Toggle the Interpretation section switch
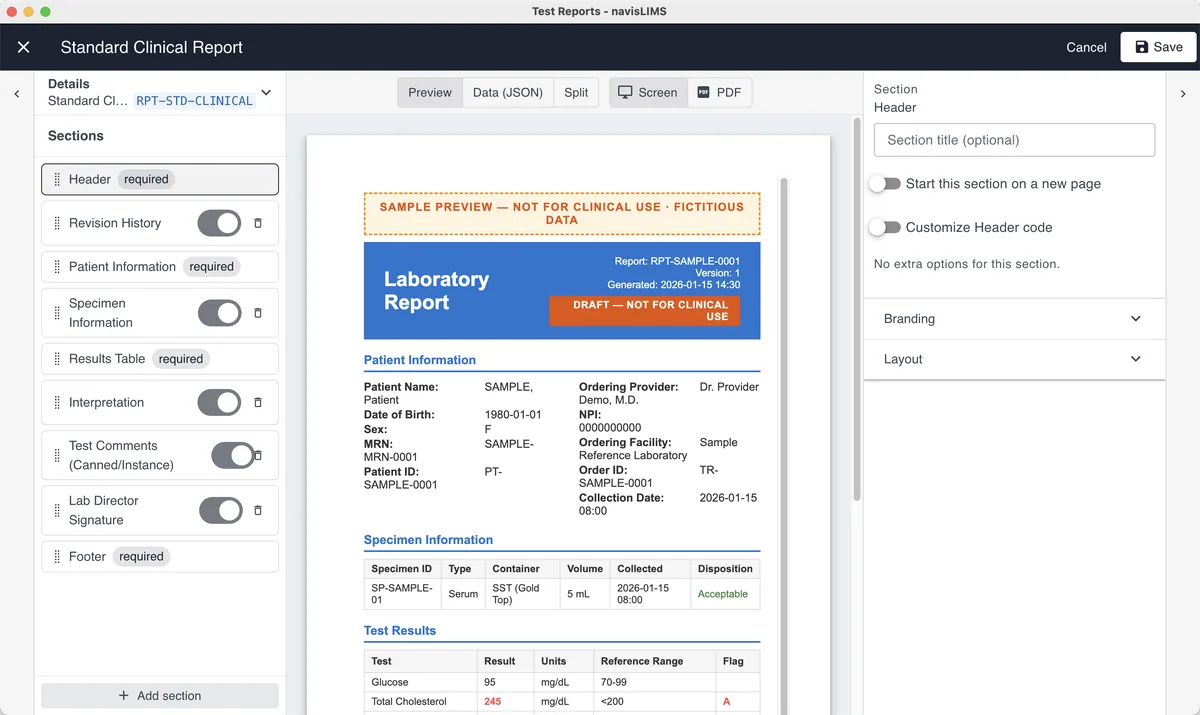The height and width of the screenshot is (715, 1200). tap(220, 402)
